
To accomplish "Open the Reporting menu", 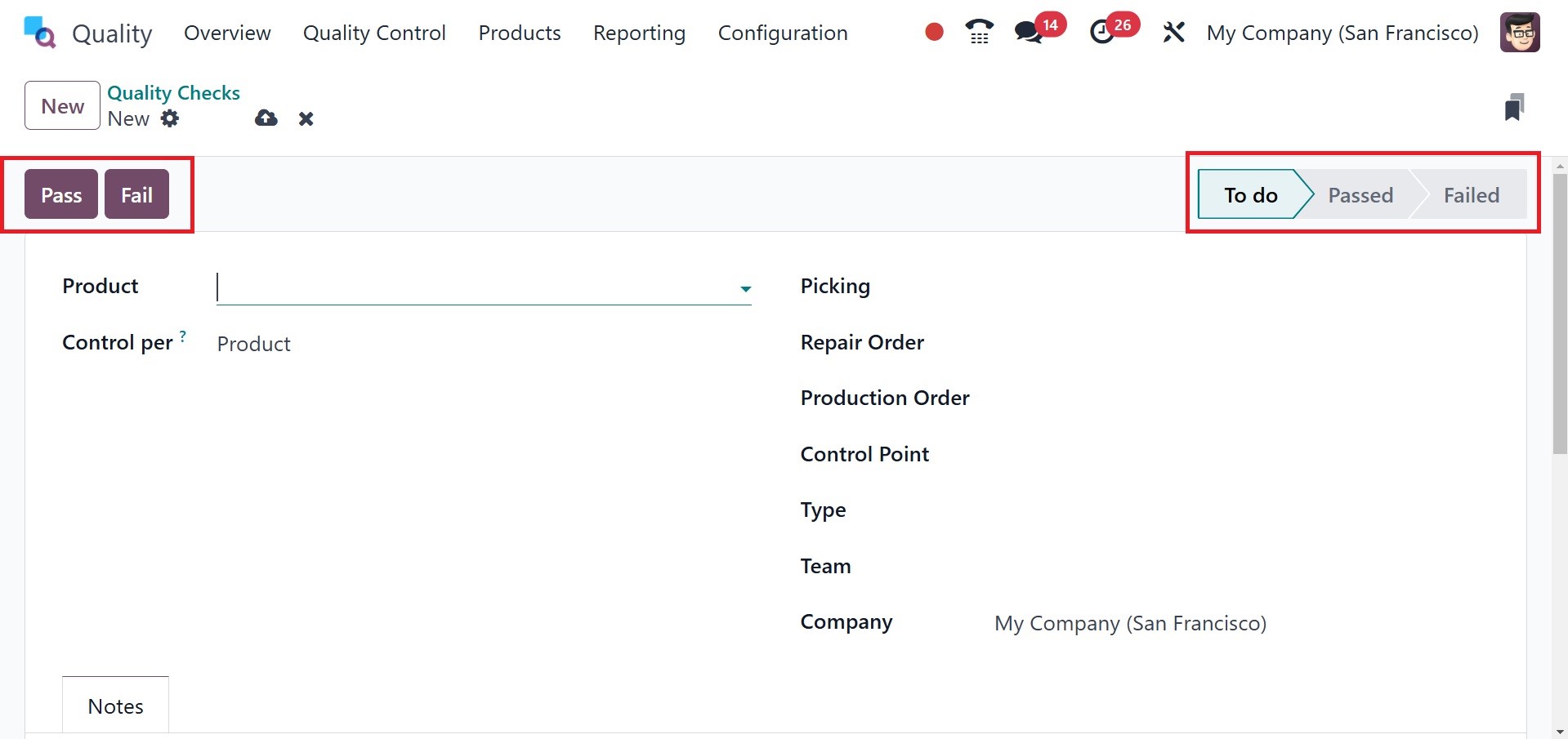I will (x=639, y=33).
